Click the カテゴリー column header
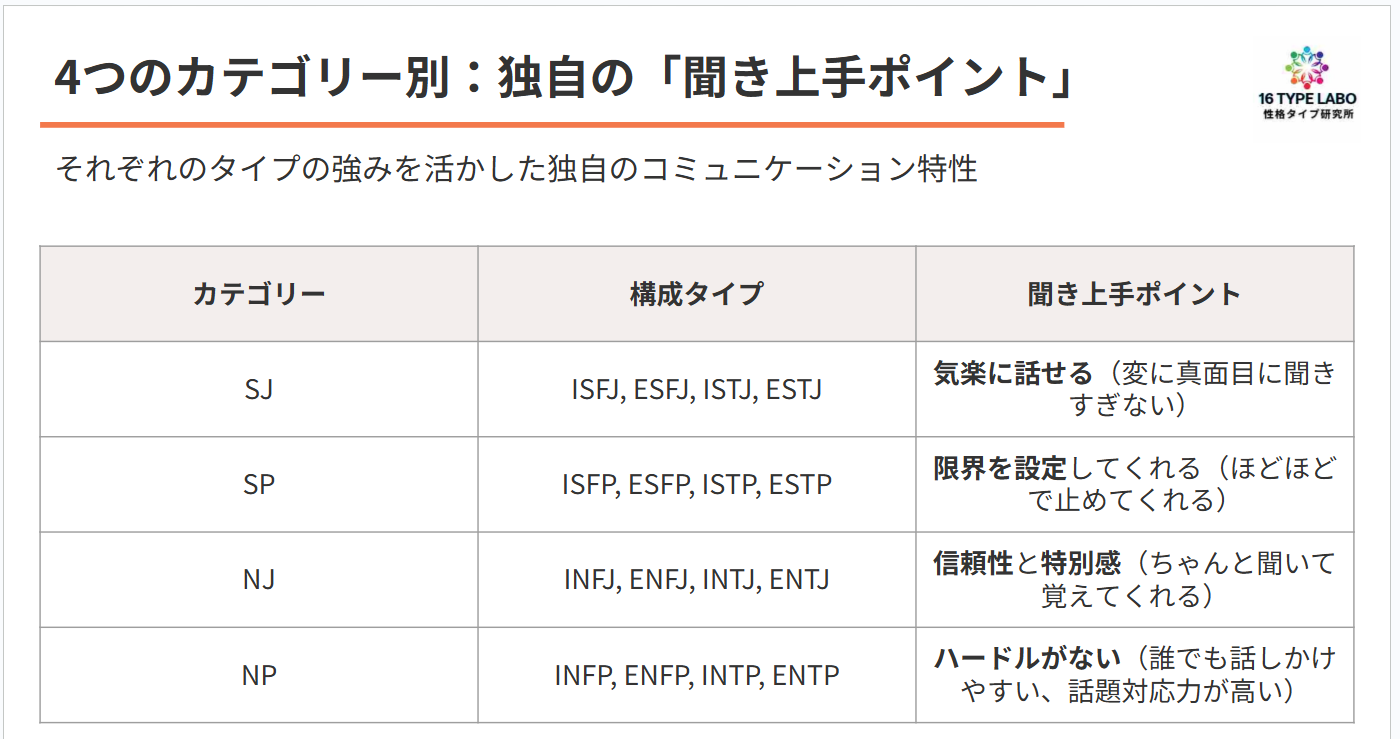This screenshot has width=1400, height=739. point(259,294)
